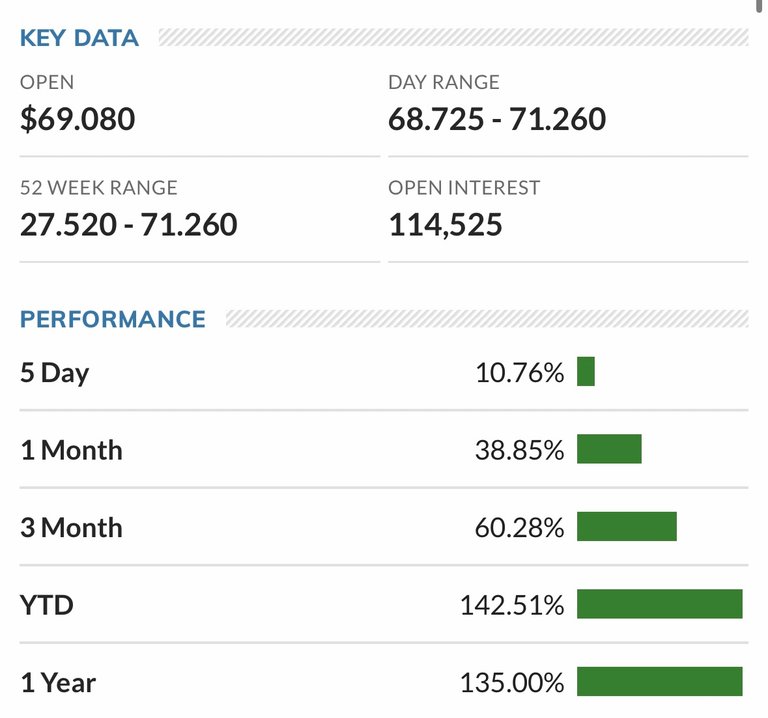Click the green bar beside 60.28%
768x718 pixels.
coord(627,526)
